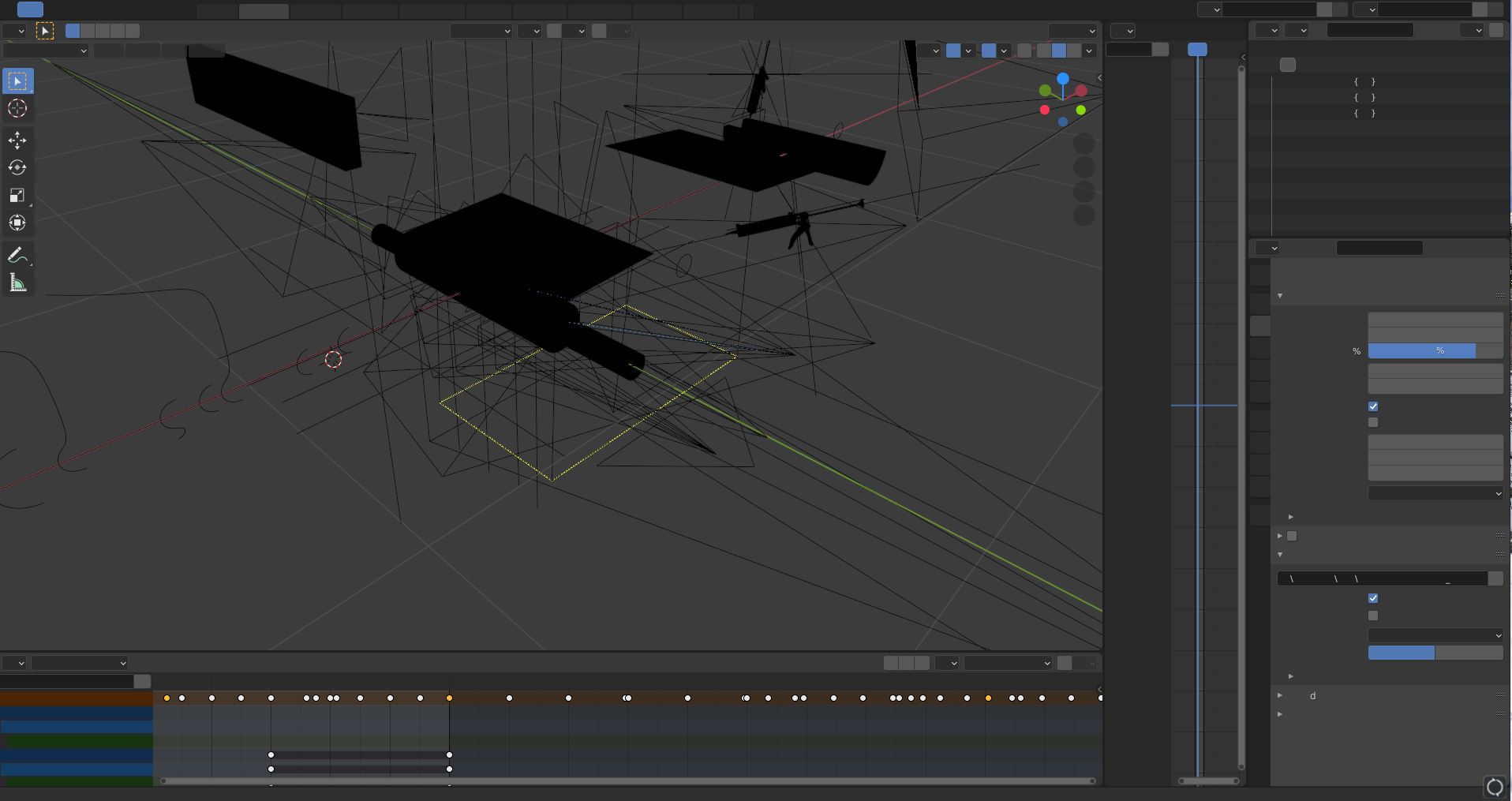This screenshot has height=801, width=1512.
Task: Collapse the Dimensions panel header arrow
Action: click(1280, 296)
